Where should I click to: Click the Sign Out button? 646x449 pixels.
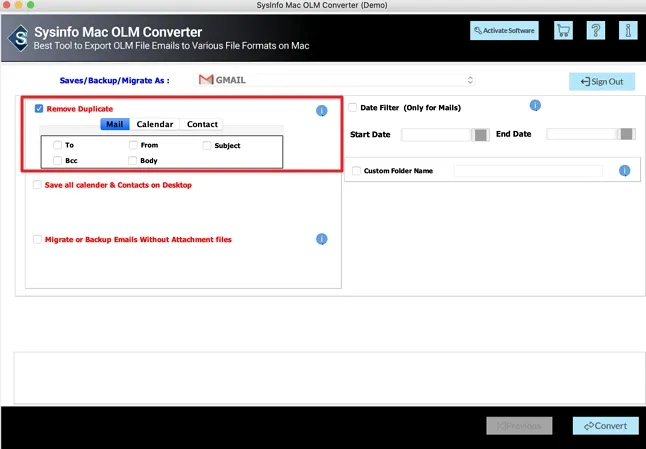[602, 82]
